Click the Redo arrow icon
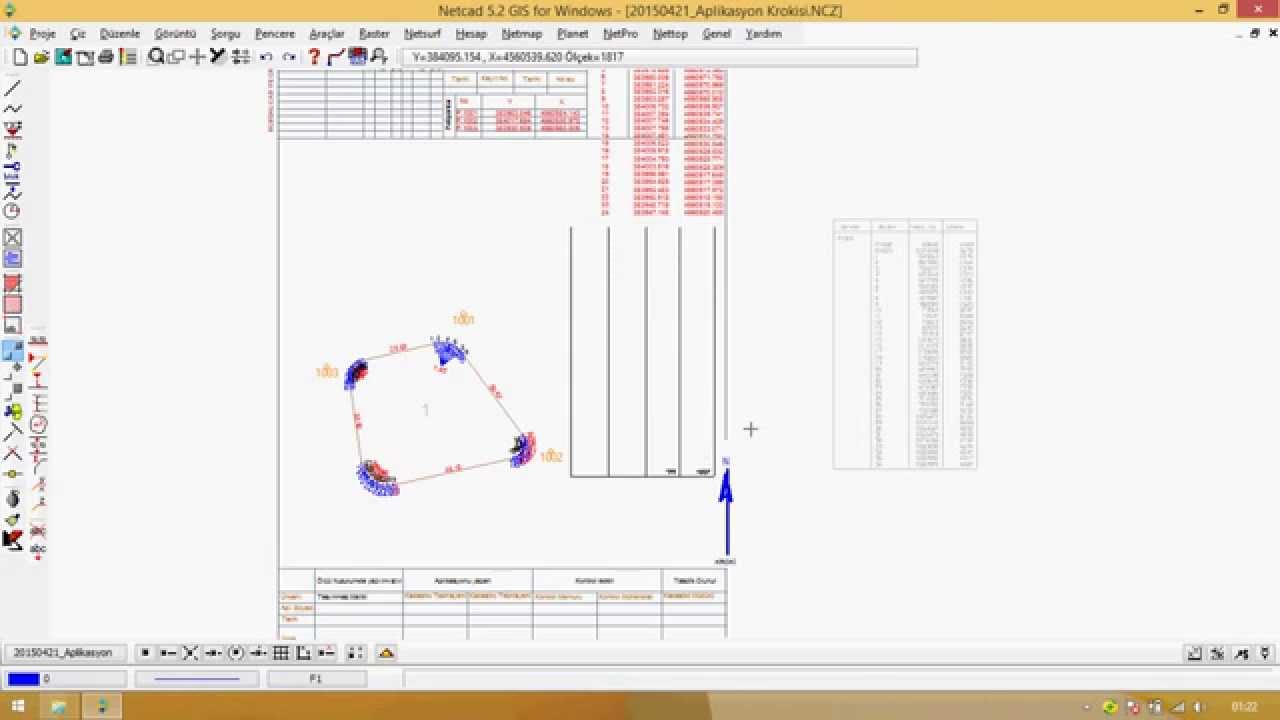The image size is (1280, 720). click(x=289, y=57)
